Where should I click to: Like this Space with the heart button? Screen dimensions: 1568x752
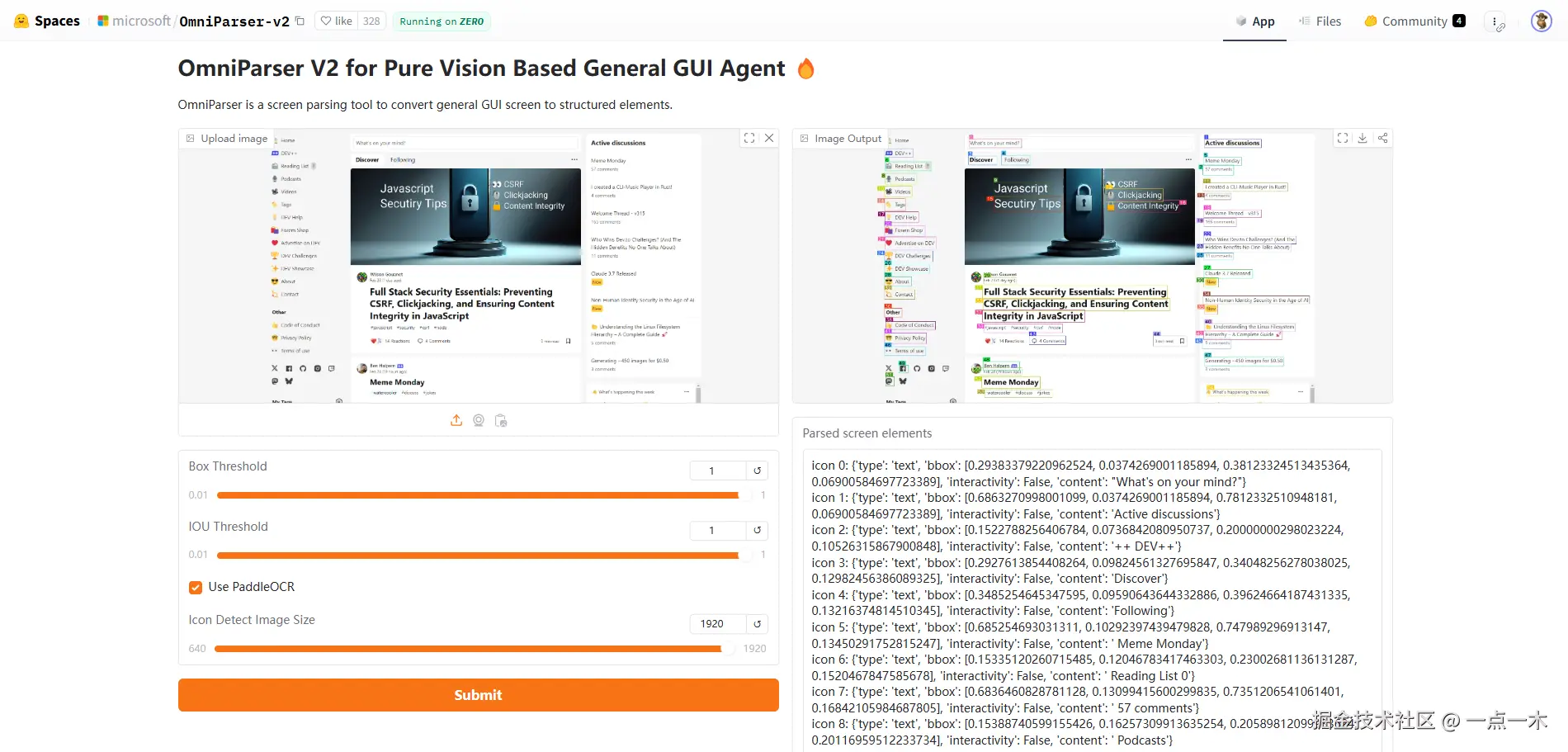coord(337,21)
